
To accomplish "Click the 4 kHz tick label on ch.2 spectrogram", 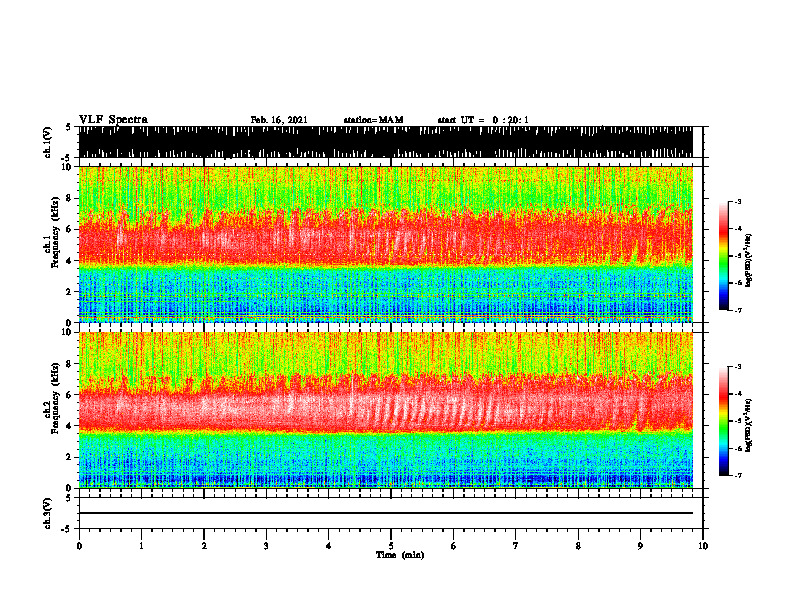I will tap(69, 426).
